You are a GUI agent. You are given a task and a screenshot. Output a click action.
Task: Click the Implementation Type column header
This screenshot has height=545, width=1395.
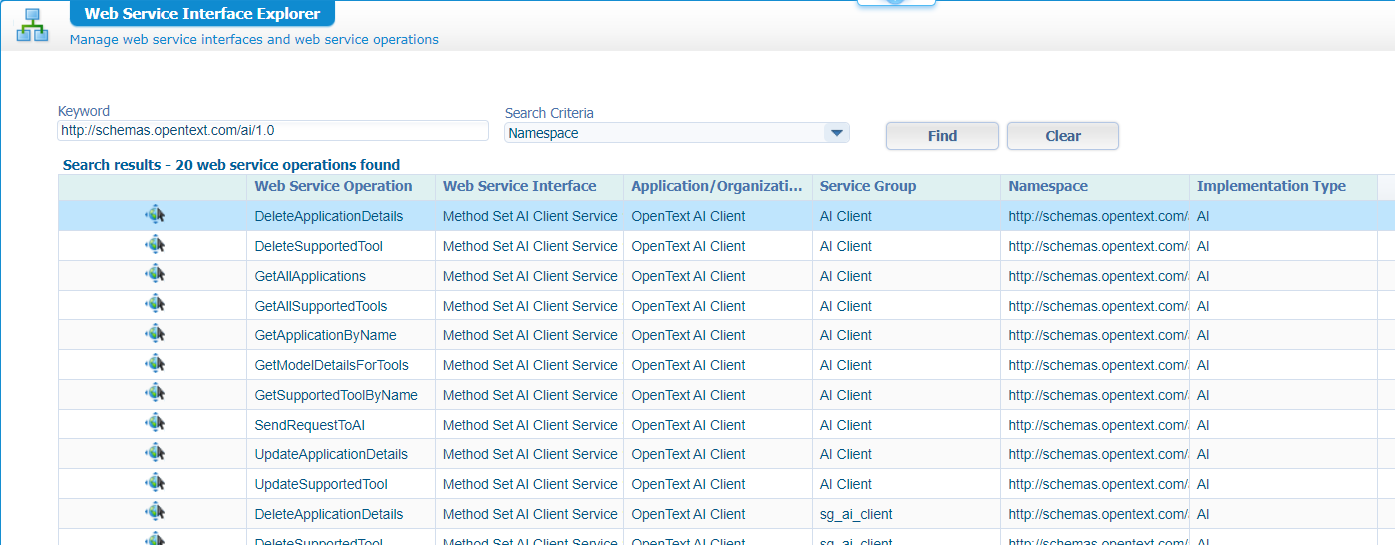pos(1270,186)
